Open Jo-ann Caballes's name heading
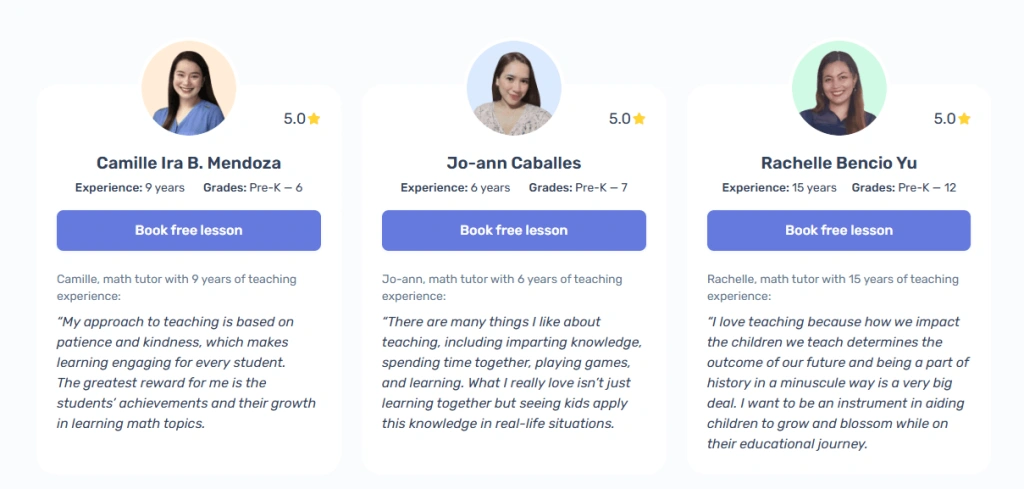The width and height of the screenshot is (1024, 489). 514,162
